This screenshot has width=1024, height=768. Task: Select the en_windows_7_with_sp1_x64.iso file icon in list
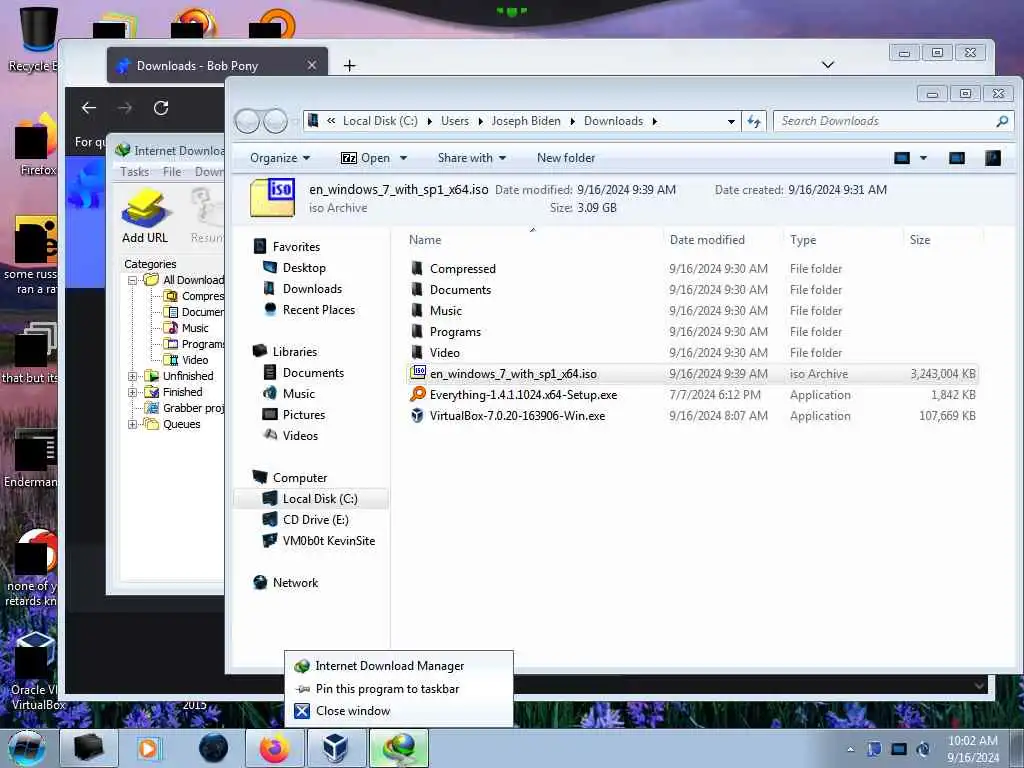[x=418, y=374]
